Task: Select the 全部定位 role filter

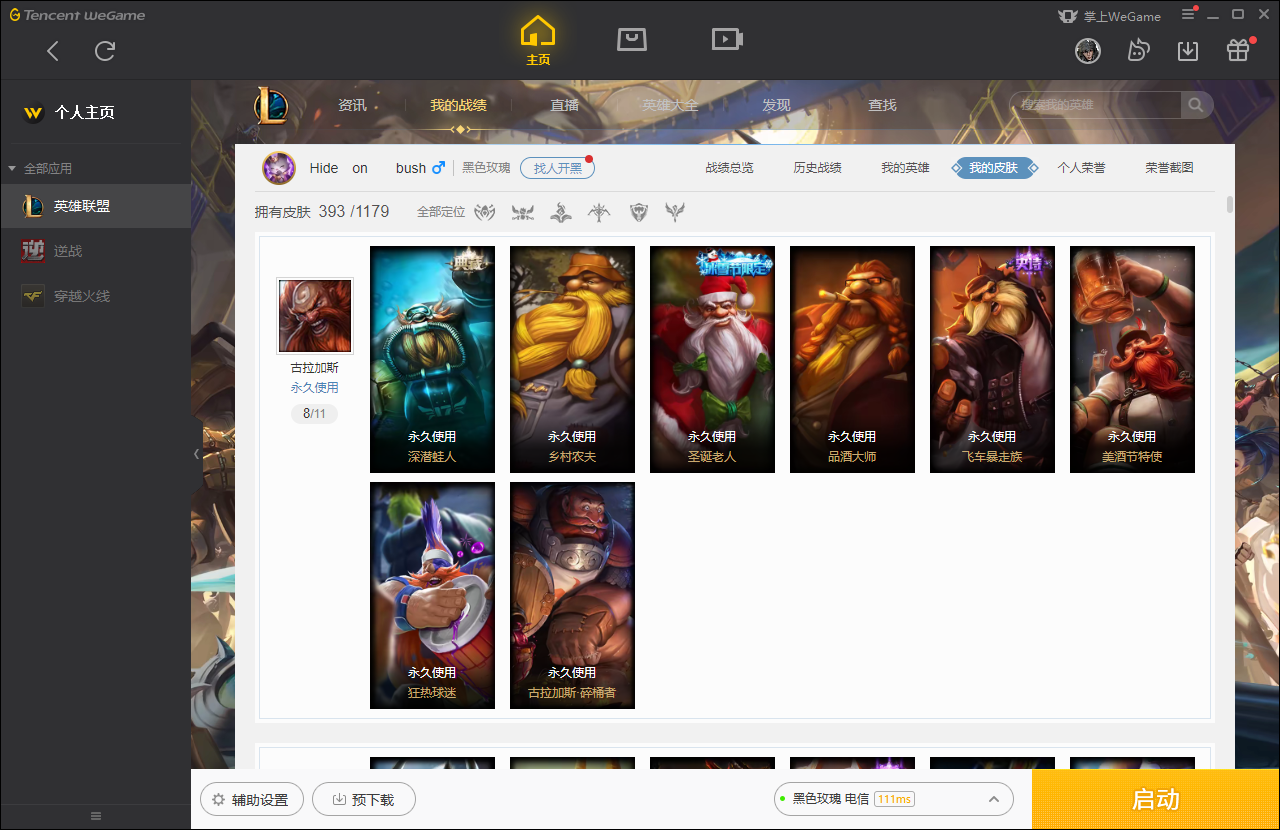Action: (441, 212)
